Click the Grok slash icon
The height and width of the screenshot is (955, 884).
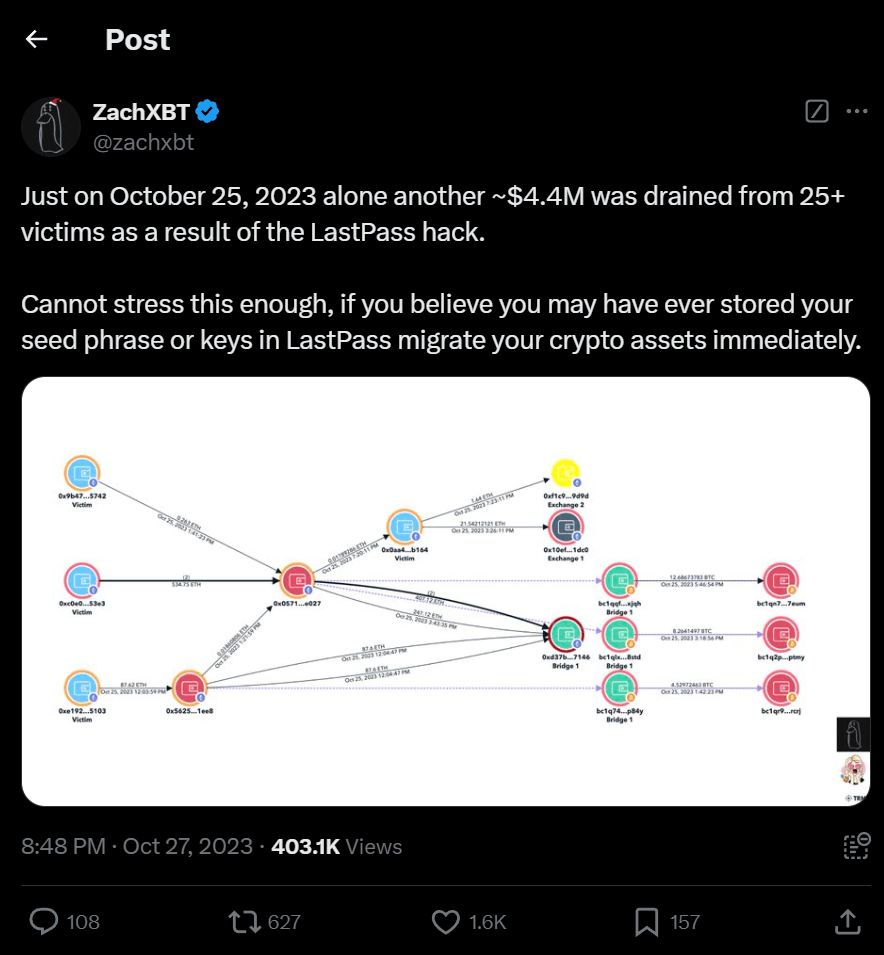click(817, 111)
